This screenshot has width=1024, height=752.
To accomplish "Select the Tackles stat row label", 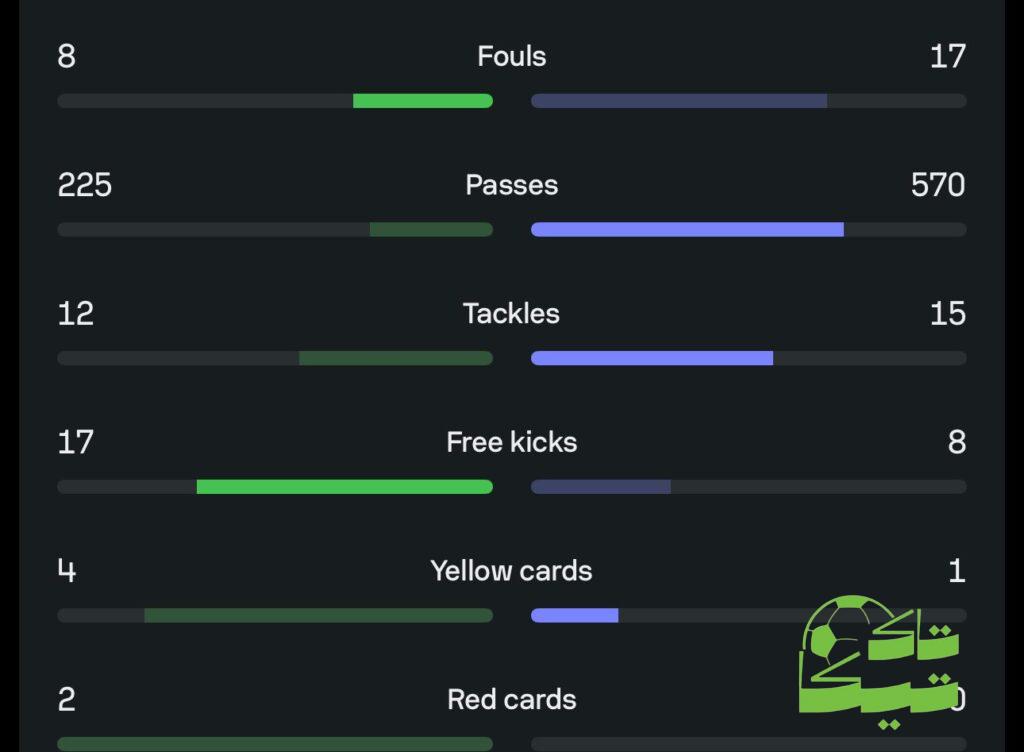I will (511, 314).
